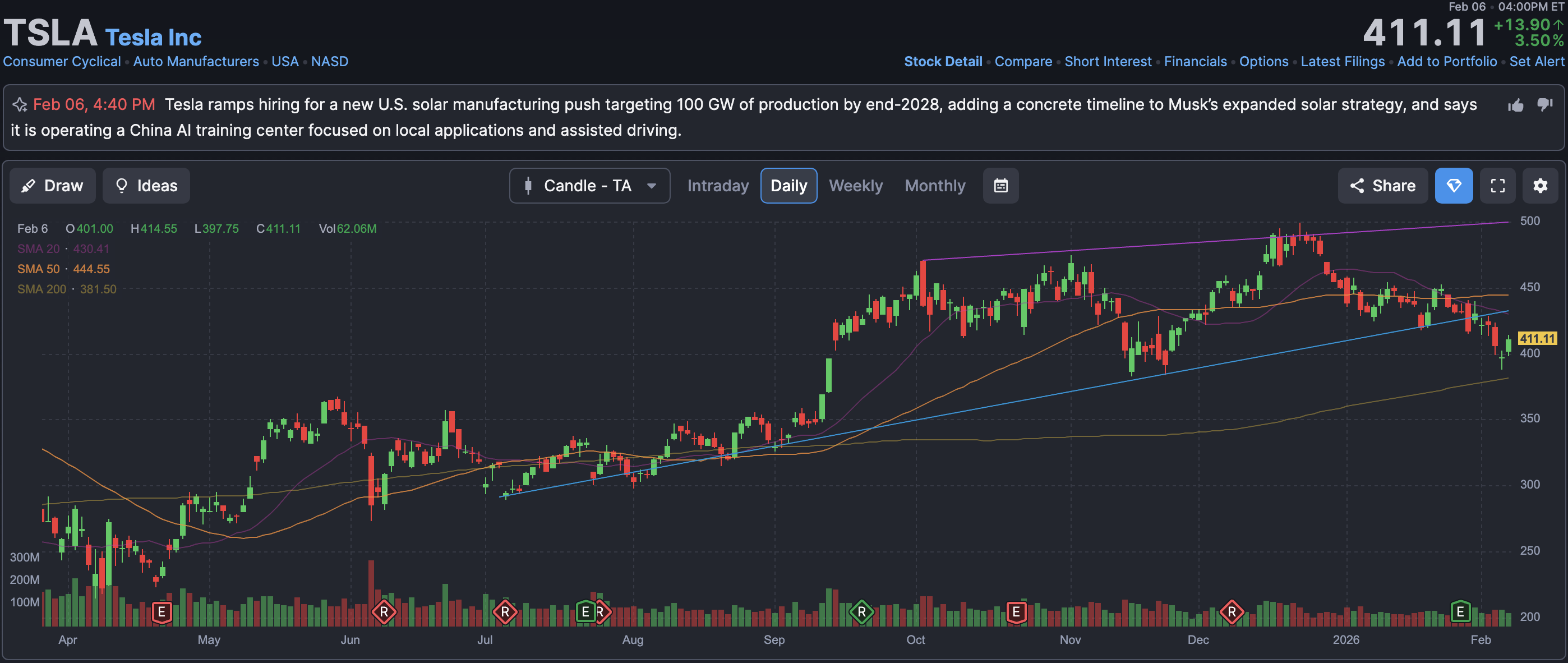Screen dimensions: 1568x663
Task: Open chart settings gear
Action: click(x=1540, y=186)
